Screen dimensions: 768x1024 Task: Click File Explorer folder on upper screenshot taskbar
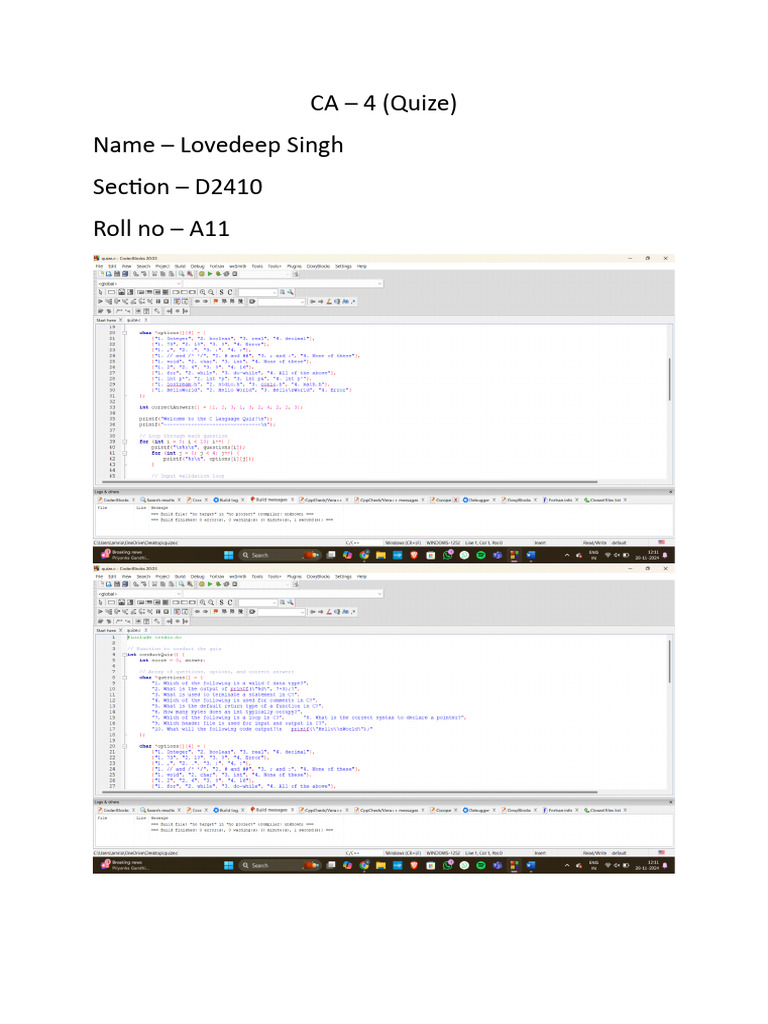[x=381, y=555]
